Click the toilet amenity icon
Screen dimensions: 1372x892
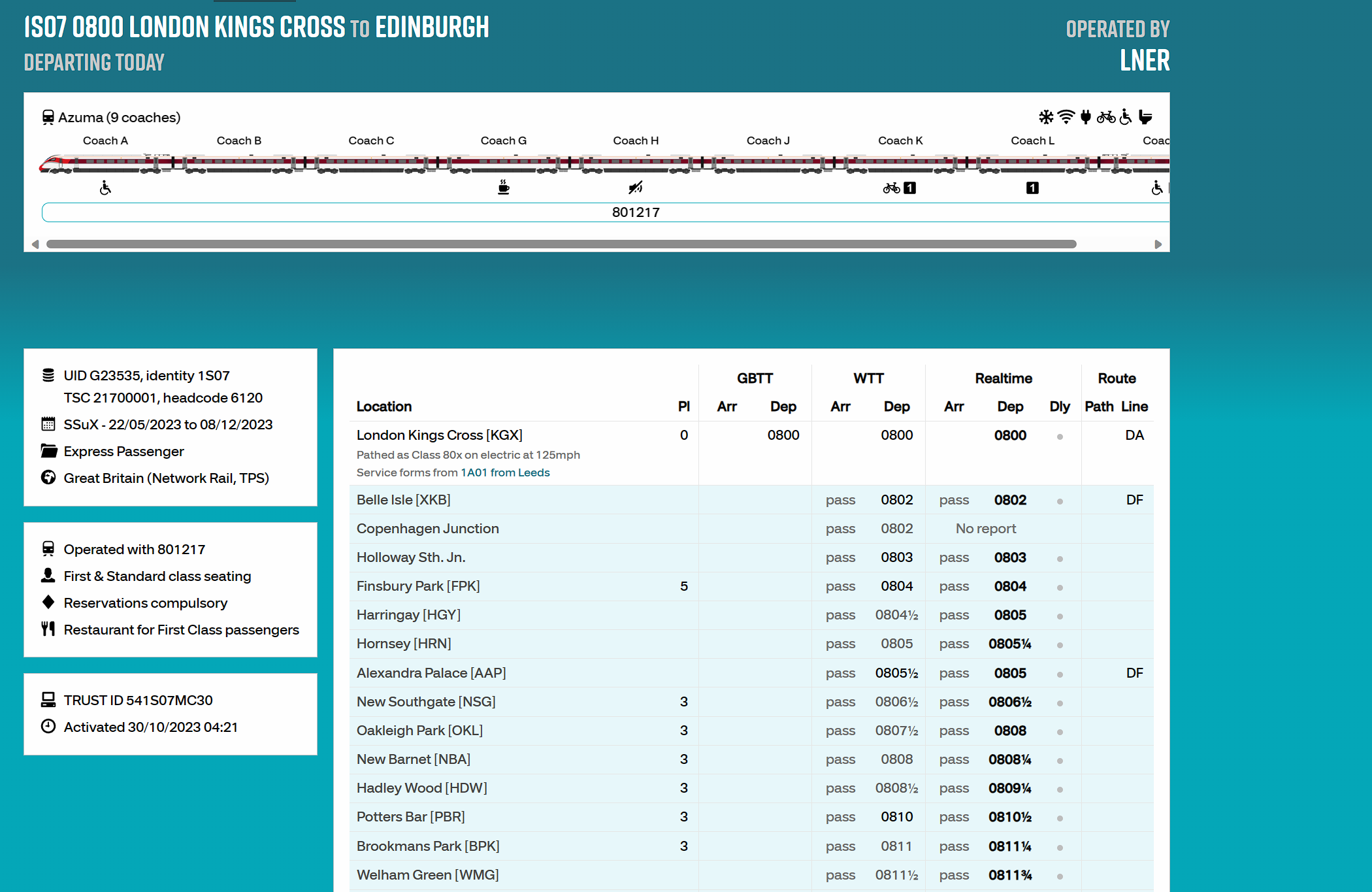(x=1145, y=117)
